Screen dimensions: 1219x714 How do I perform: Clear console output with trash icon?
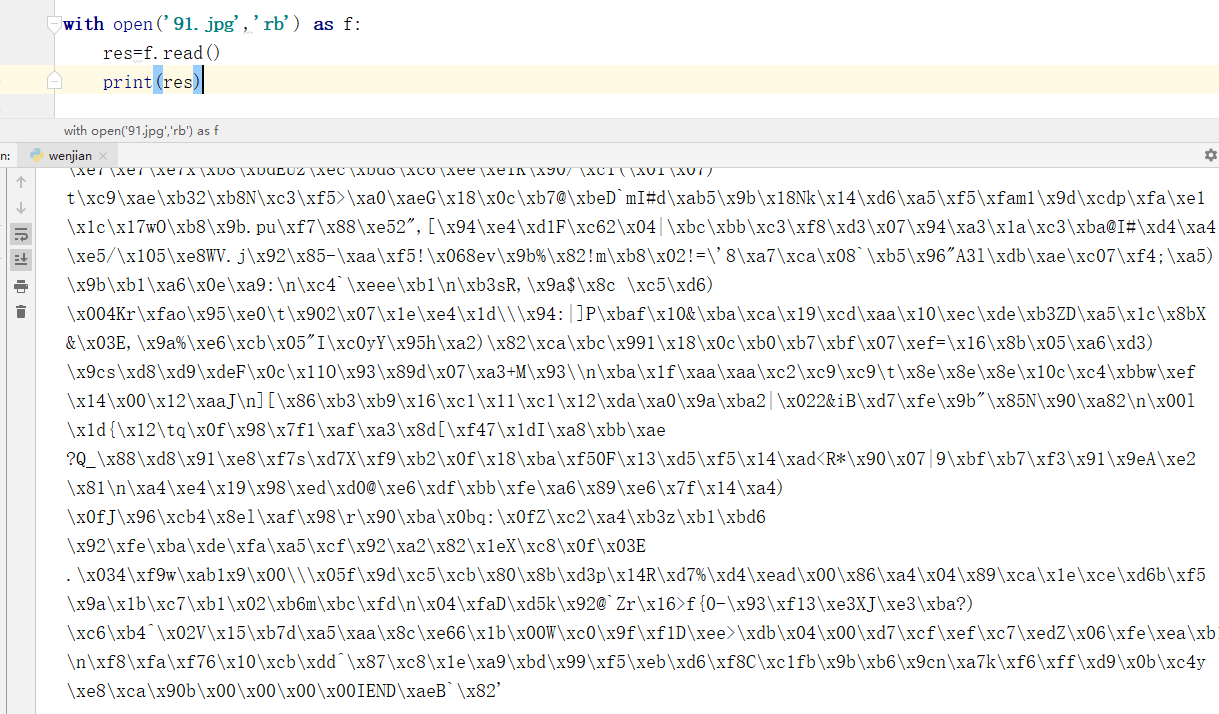[x=21, y=312]
